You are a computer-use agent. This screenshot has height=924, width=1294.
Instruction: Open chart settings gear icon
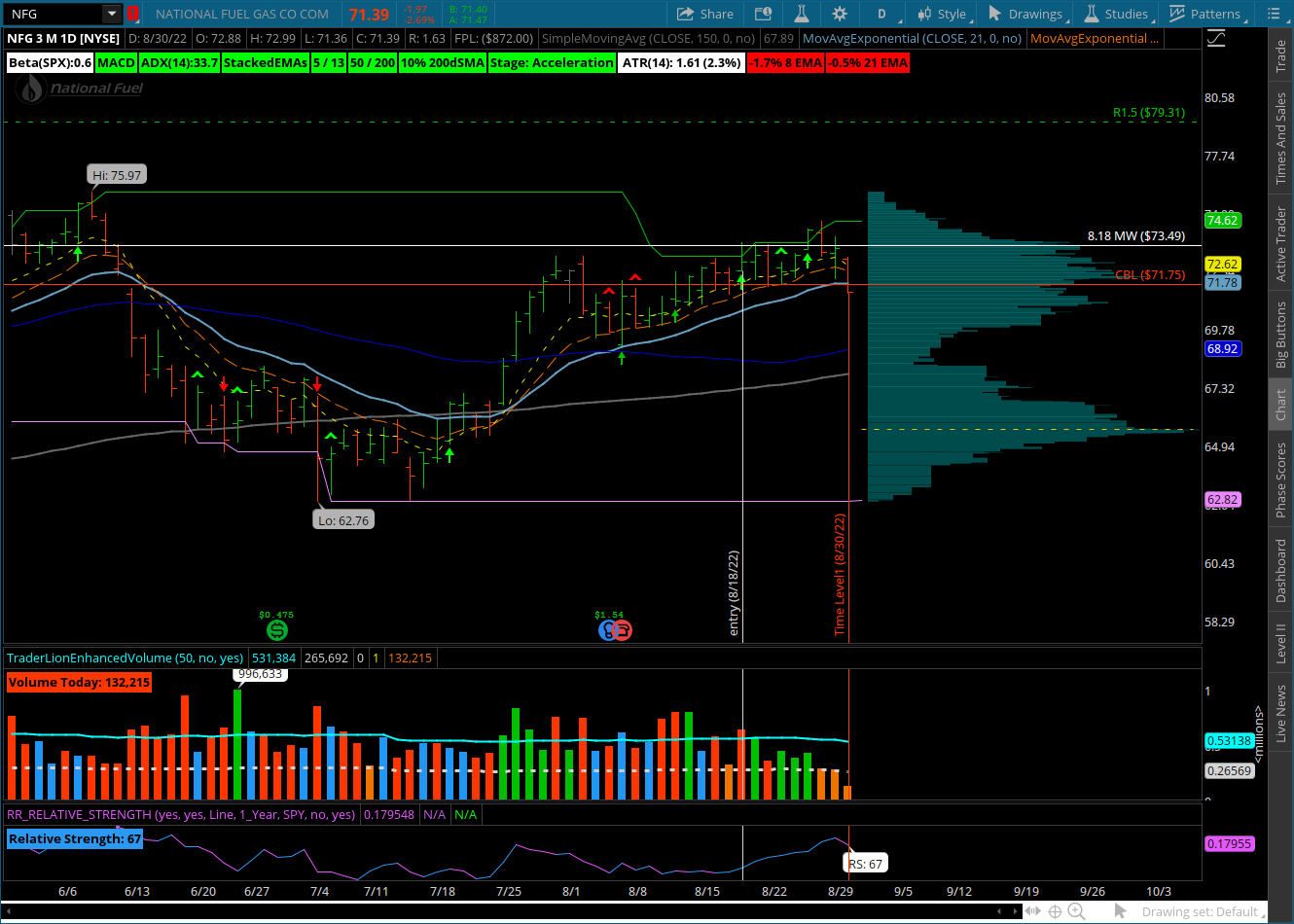pyautogui.click(x=840, y=14)
